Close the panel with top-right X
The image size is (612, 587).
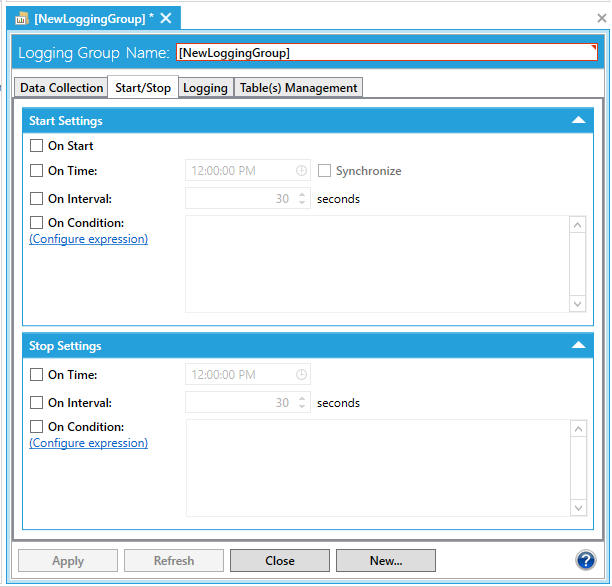coord(602,18)
